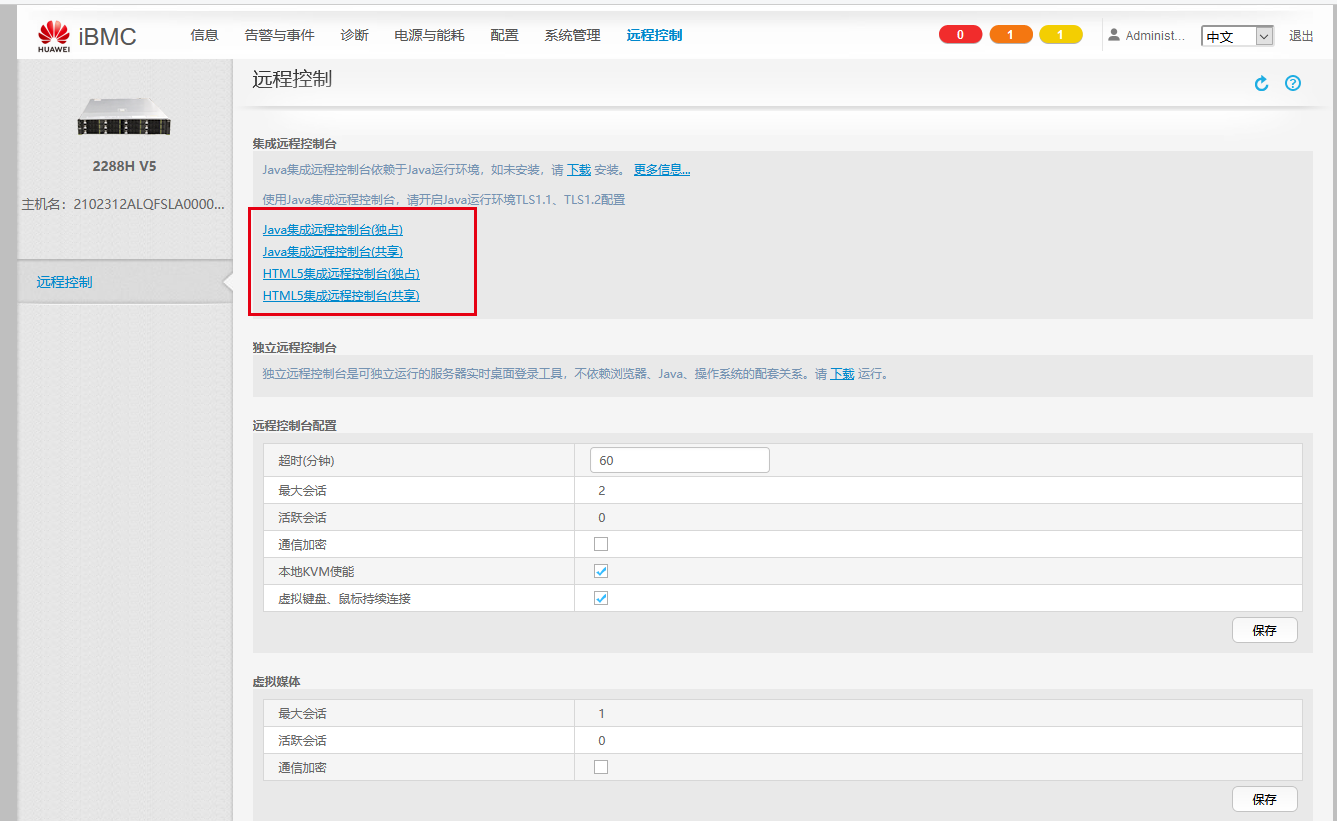Click the red critical alarm counter
Image resolution: width=1337 pixels, height=821 pixels.
960,33
